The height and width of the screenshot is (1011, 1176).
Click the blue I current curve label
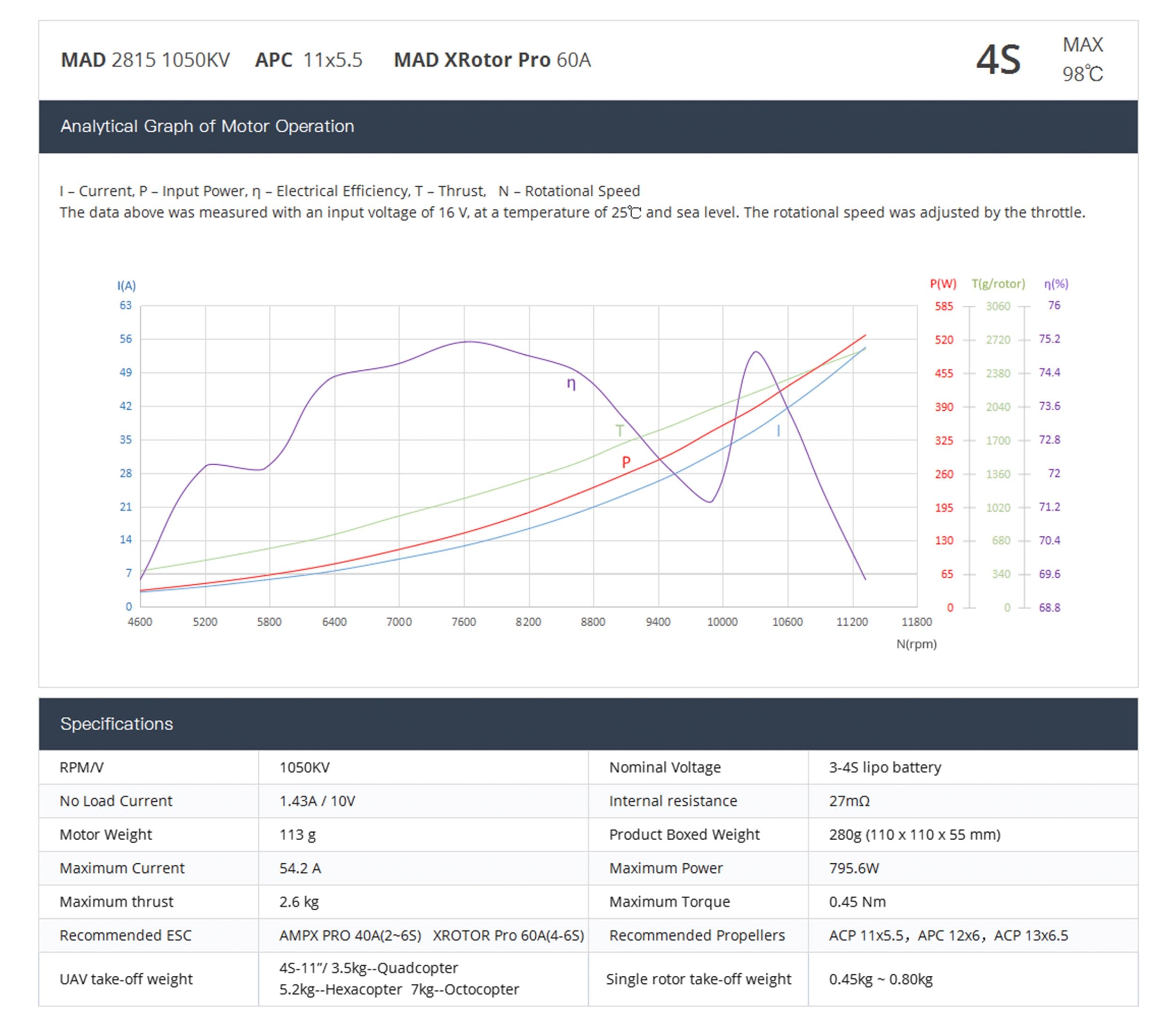778,431
